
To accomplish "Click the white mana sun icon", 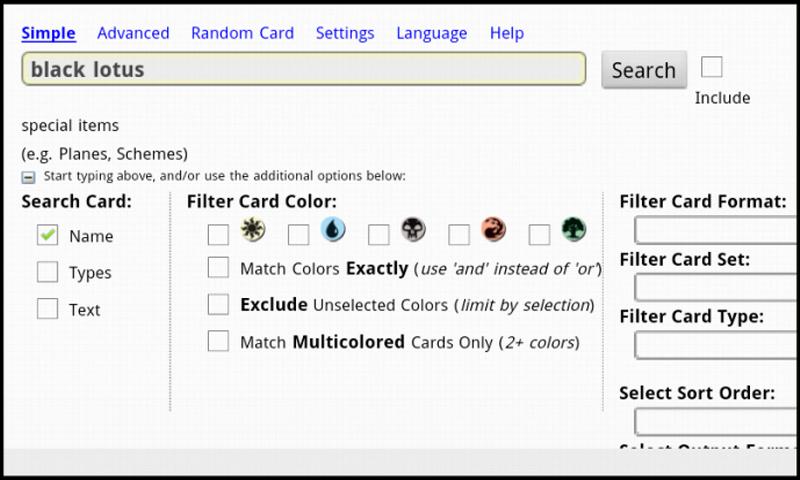I will click(x=253, y=230).
